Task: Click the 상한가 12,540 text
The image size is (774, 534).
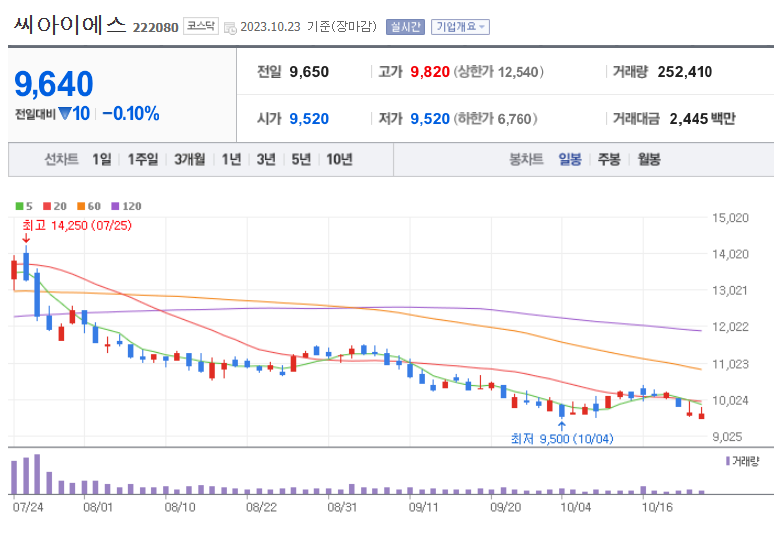Action: (x=499, y=72)
